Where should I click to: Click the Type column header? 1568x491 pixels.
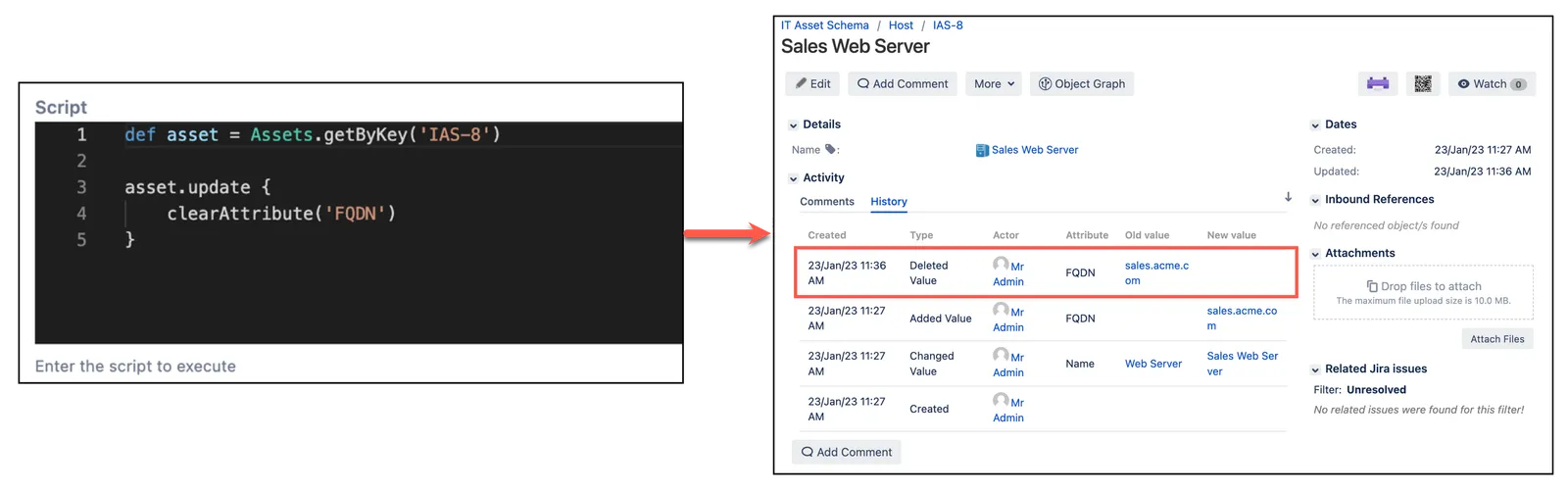[921, 235]
